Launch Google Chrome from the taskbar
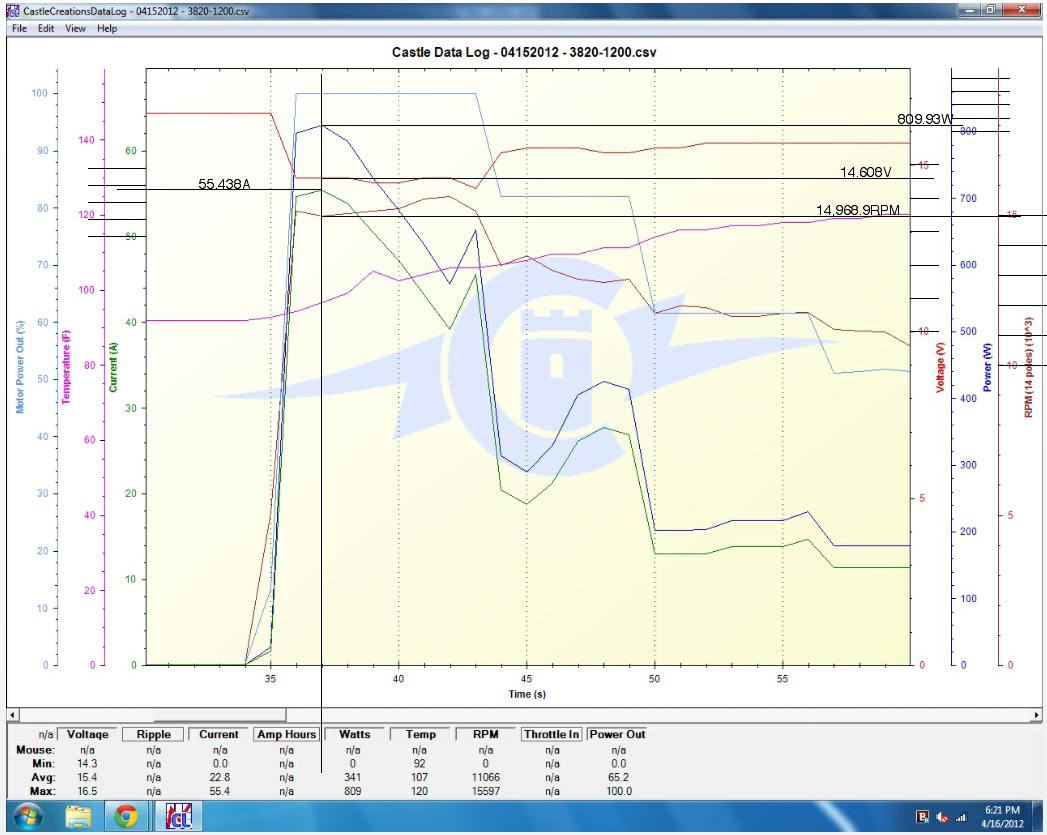This screenshot has height=835, width=1047. pos(126,817)
